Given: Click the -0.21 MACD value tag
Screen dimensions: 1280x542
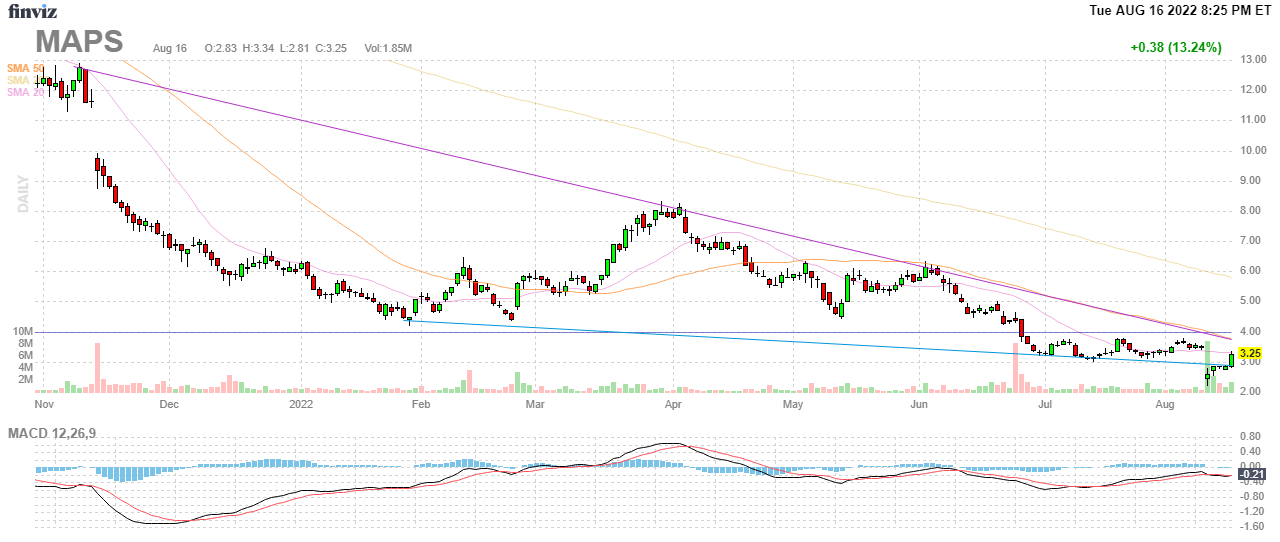Looking at the screenshot, I should 1250,474.
